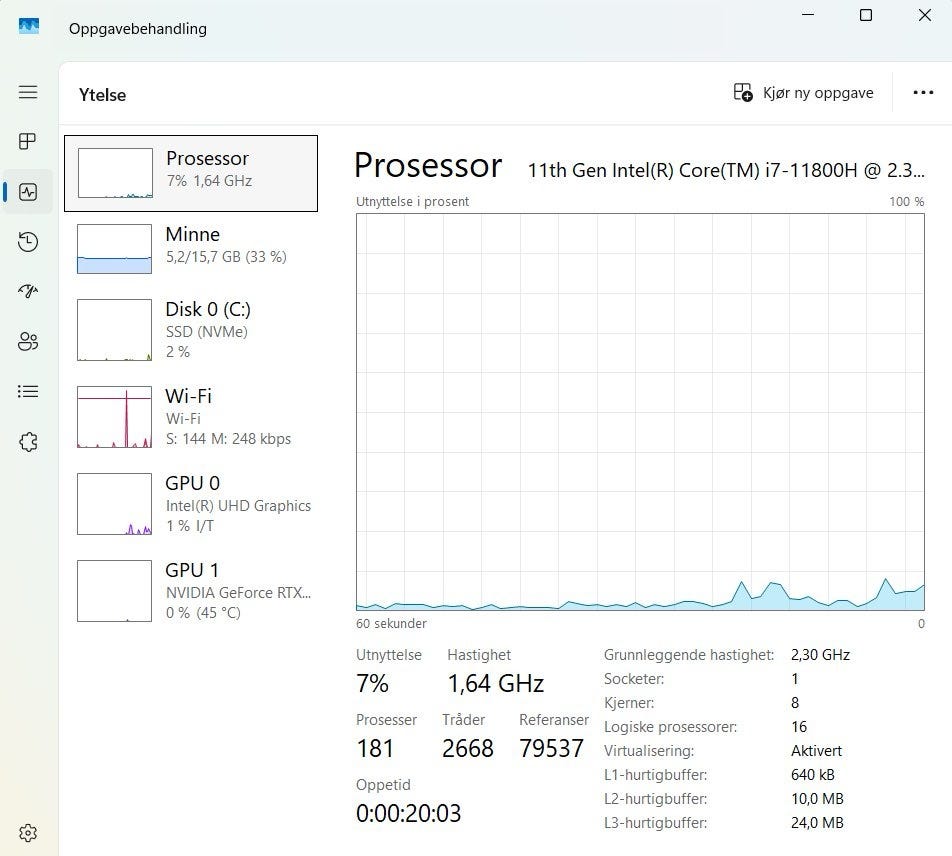Click L1-hurtigbuffer value 640 kB
This screenshot has width=952, height=856.
tap(813, 775)
